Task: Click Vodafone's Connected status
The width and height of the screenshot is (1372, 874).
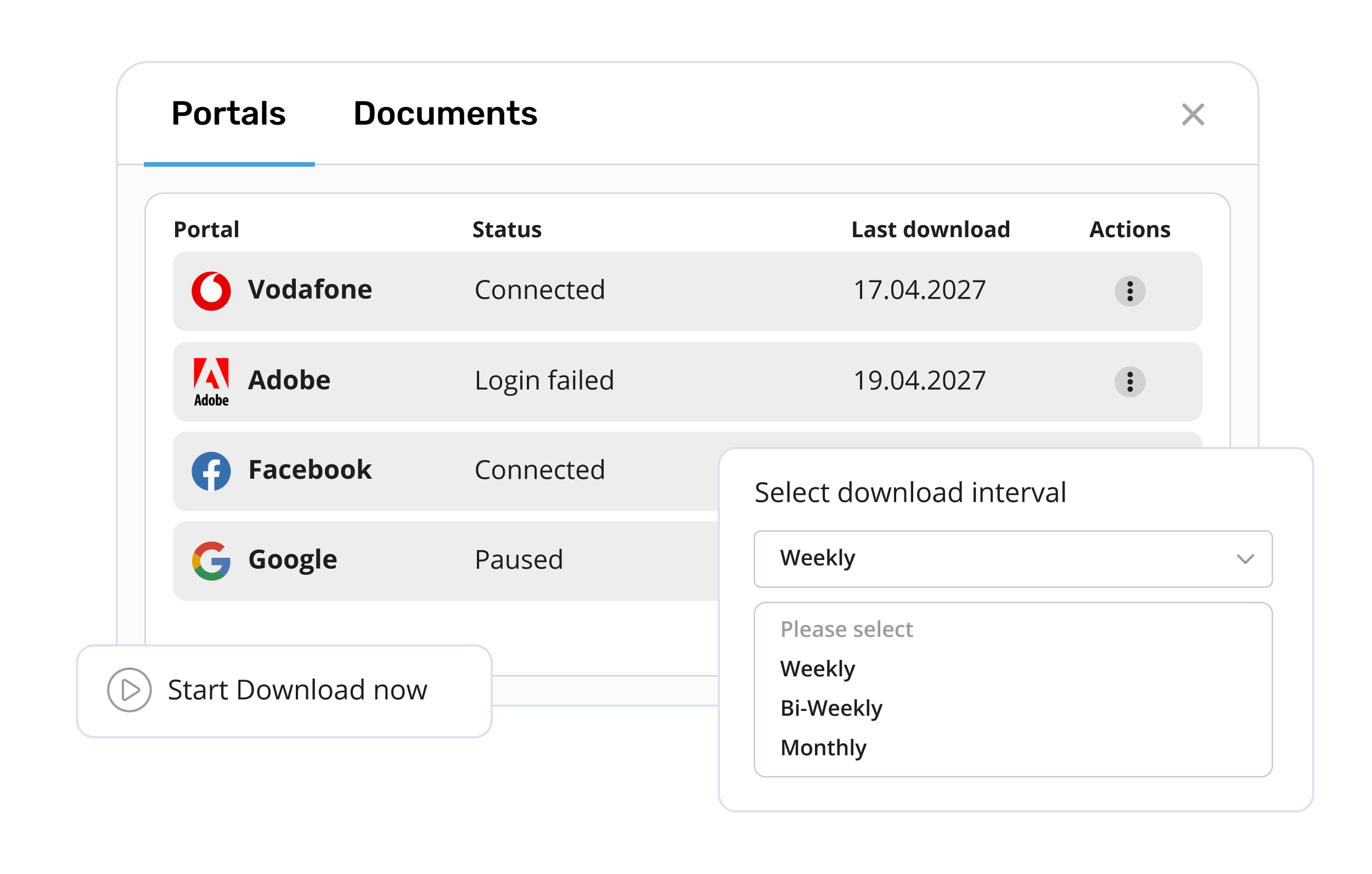Action: pos(539,290)
